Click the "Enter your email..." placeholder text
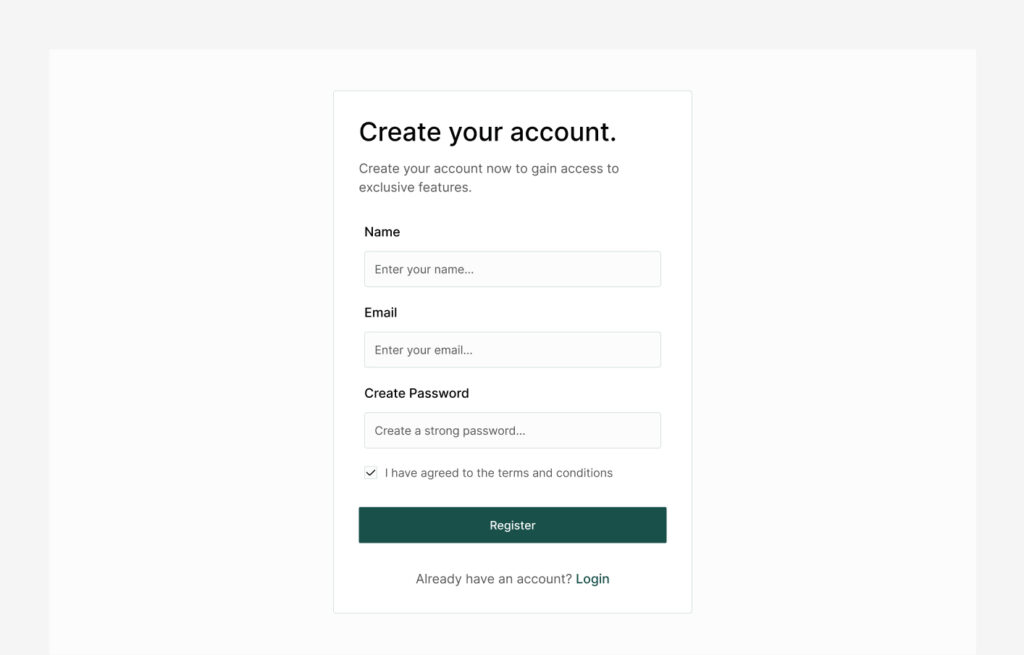This screenshot has height=655, width=1024. [423, 350]
